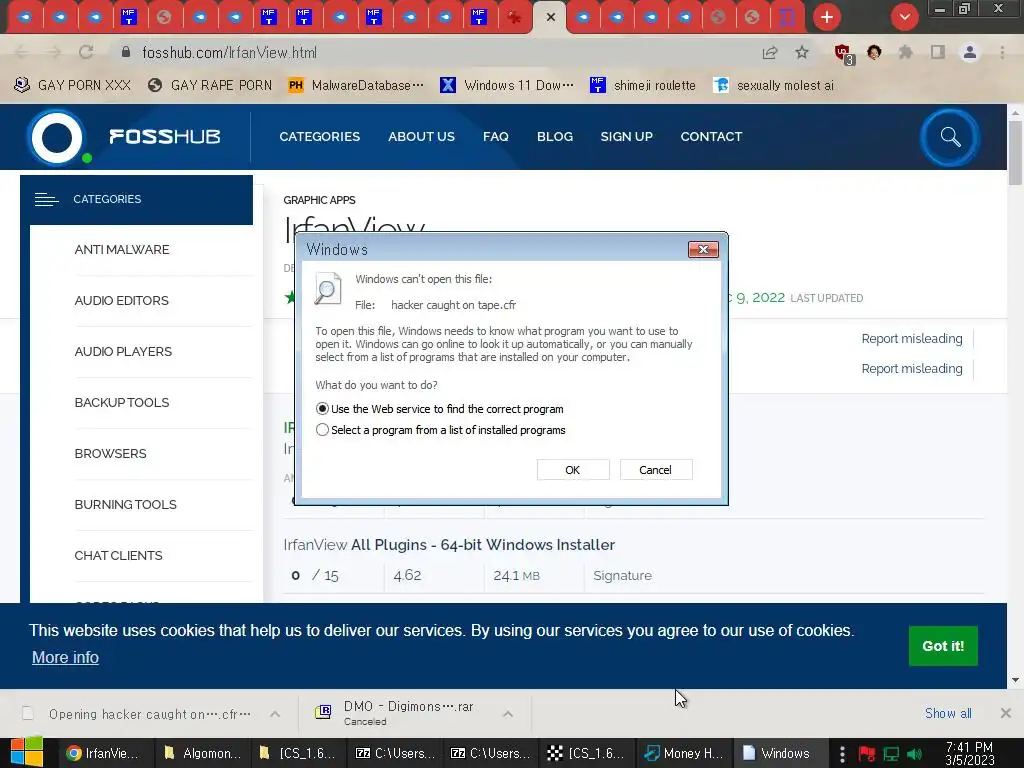Click the browser back arrow
Image resolution: width=1024 pixels, height=768 pixels.
pos(22,52)
